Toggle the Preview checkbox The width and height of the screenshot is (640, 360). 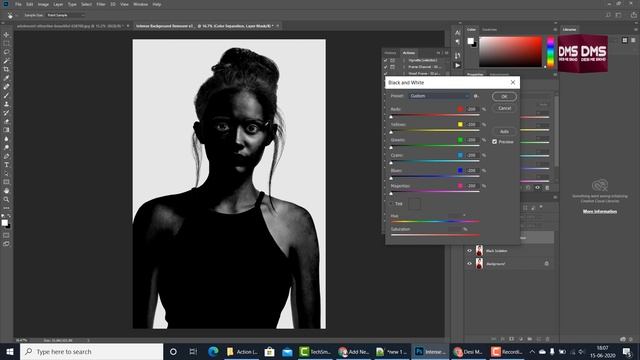coord(495,142)
